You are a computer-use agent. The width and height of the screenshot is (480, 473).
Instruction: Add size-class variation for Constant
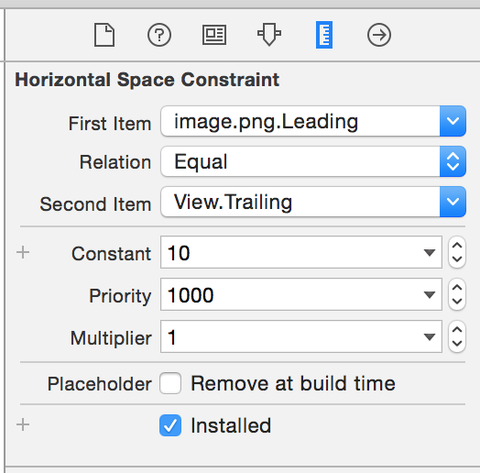tap(23, 253)
